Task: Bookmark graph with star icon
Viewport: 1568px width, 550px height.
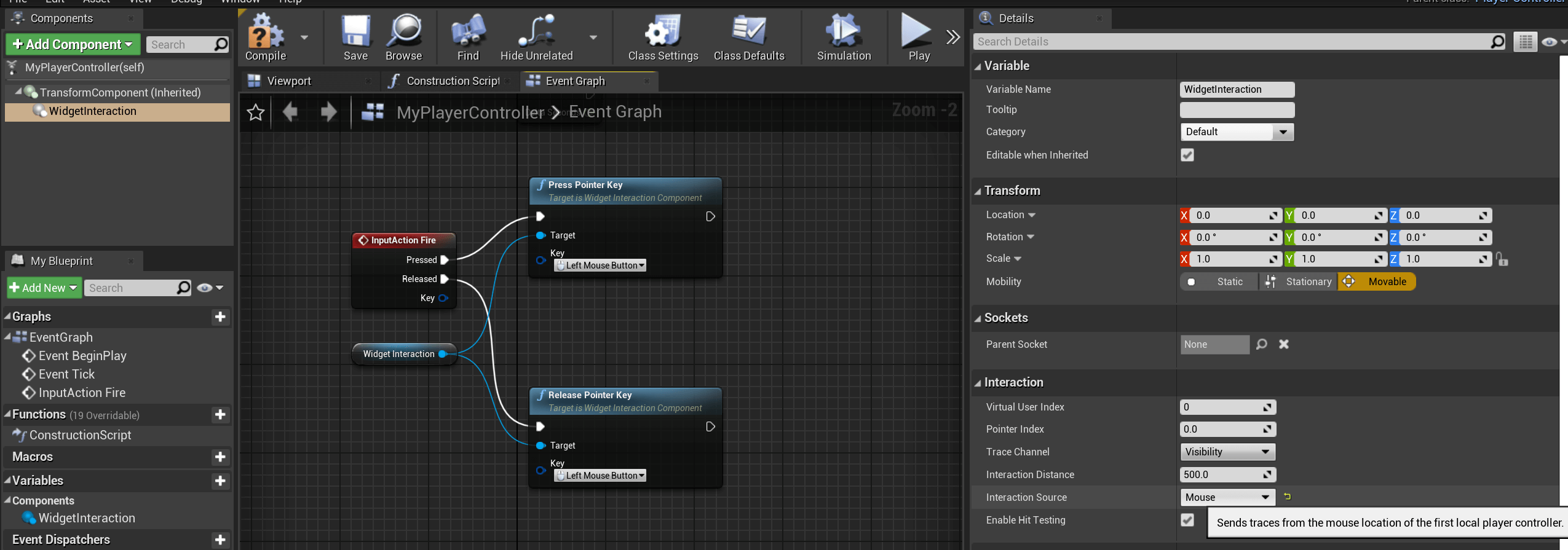Action: click(255, 112)
